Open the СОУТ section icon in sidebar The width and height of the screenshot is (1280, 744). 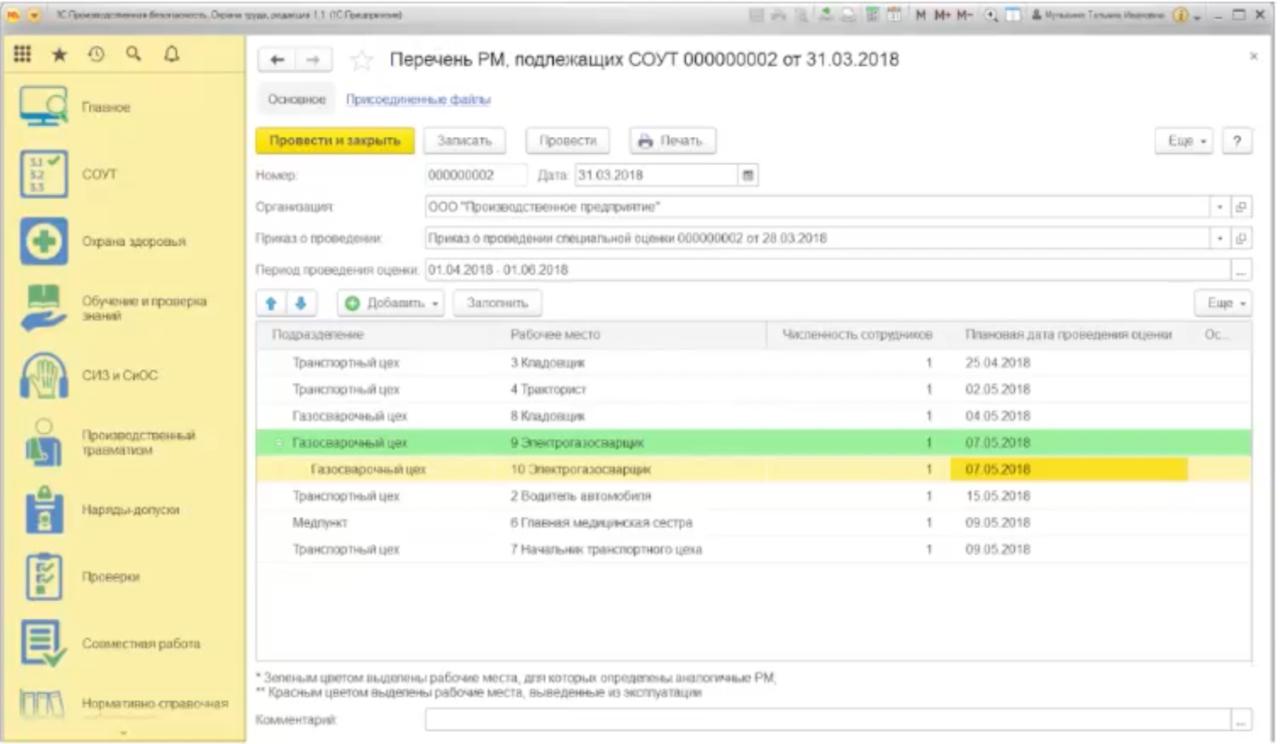(x=44, y=174)
